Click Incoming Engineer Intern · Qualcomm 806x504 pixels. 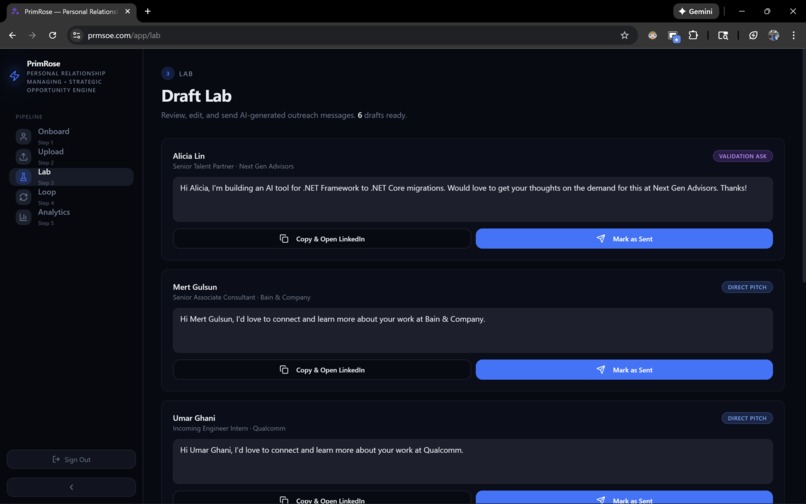229,428
